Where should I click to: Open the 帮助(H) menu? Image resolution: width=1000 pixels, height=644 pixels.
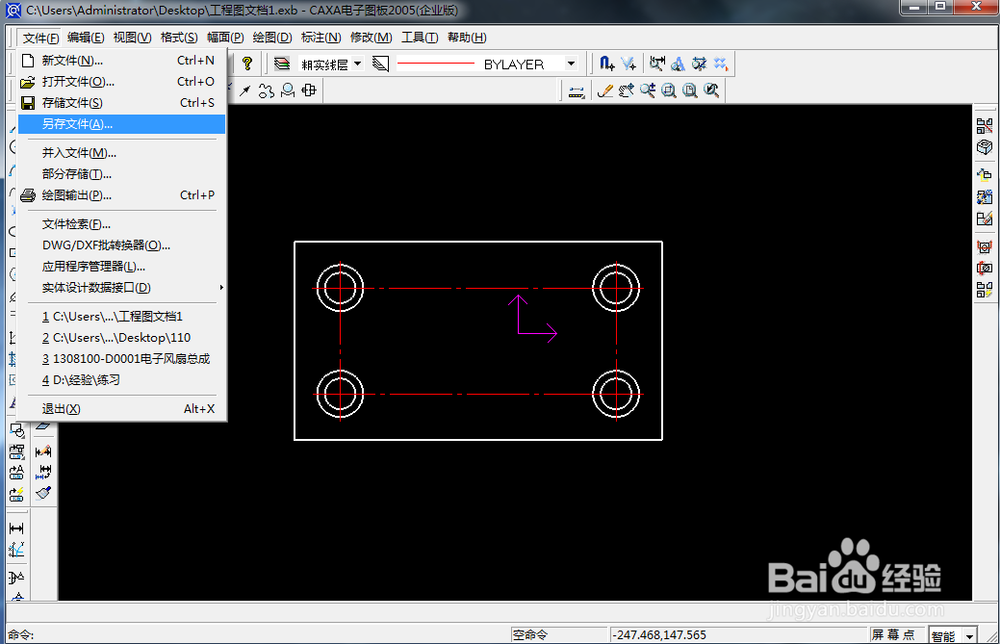(x=467, y=38)
